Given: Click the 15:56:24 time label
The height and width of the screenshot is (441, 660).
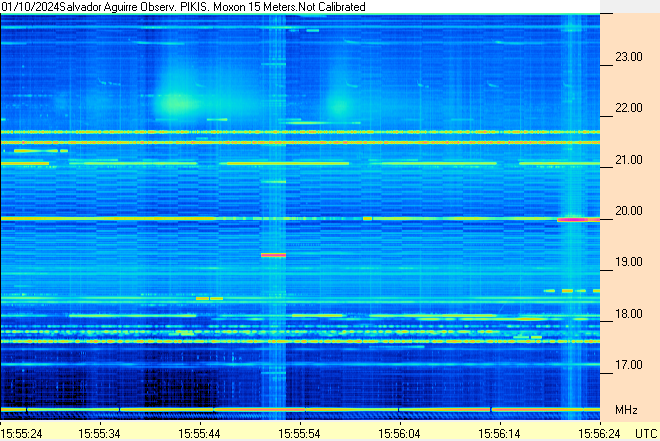Looking at the screenshot, I should point(599,433).
